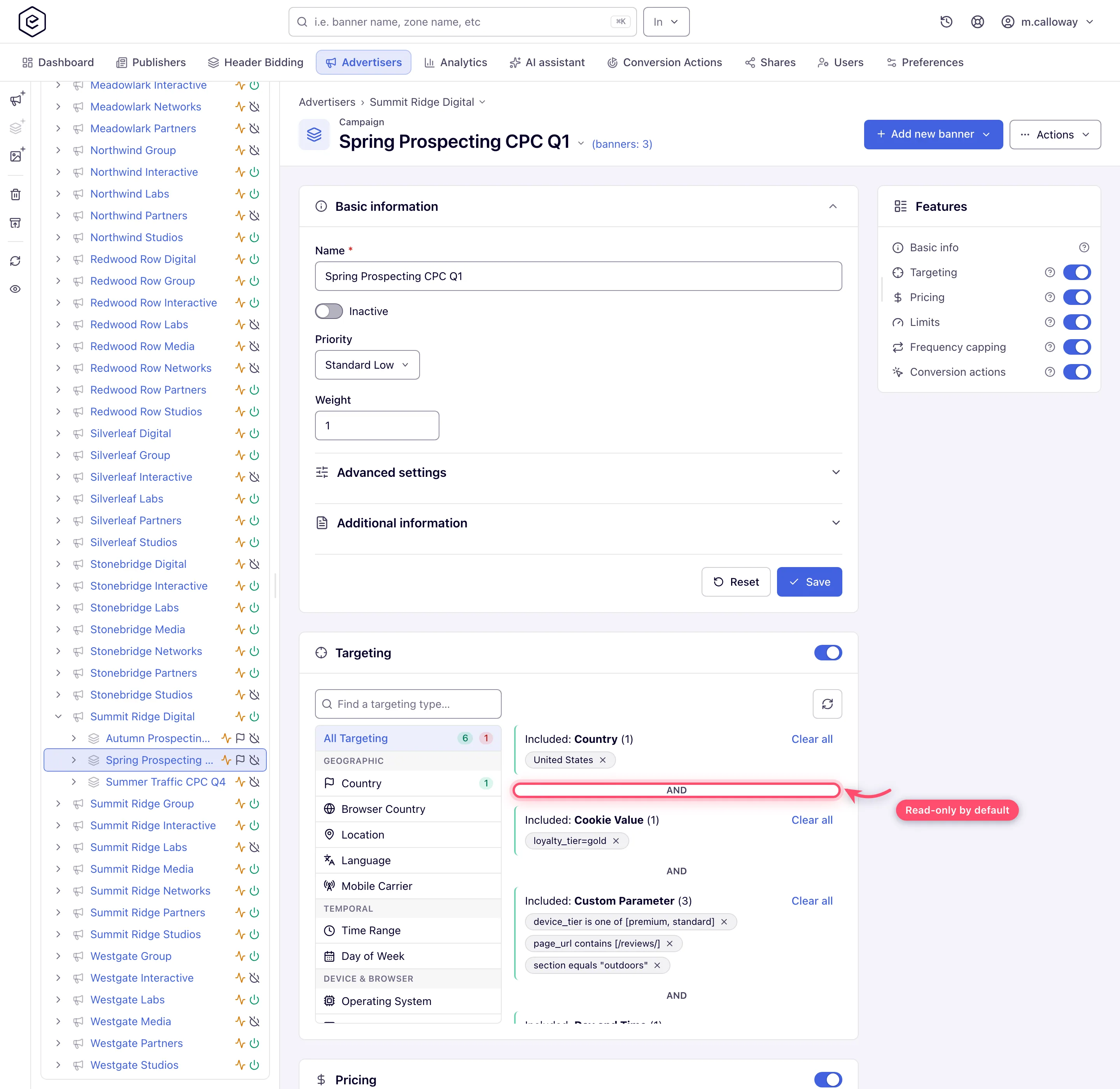
Task: Open the Priority Standard Low dropdown
Action: [367, 365]
